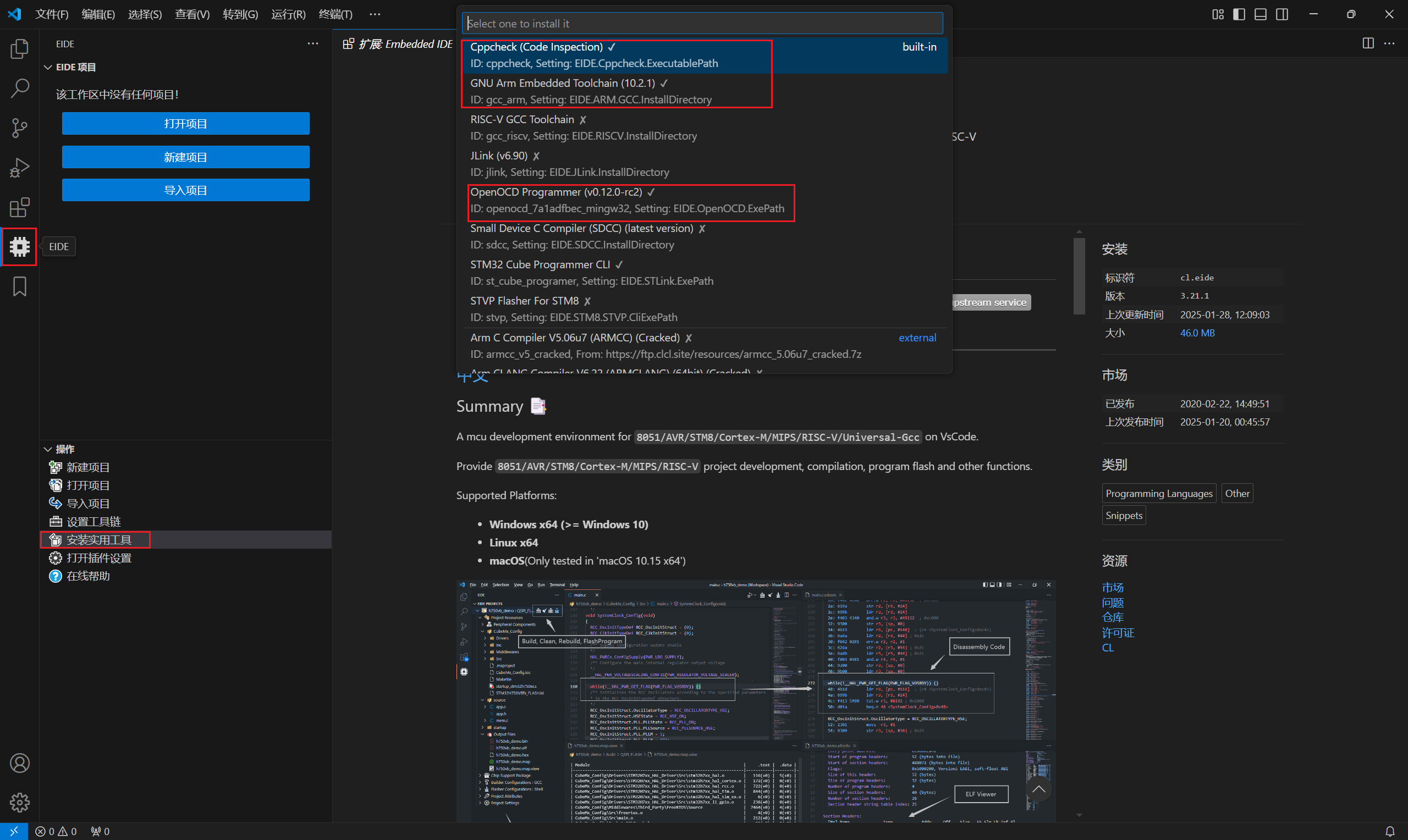The image size is (1408, 840).
Task: Click the 新建项目 blue button
Action: click(x=185, y=157)
